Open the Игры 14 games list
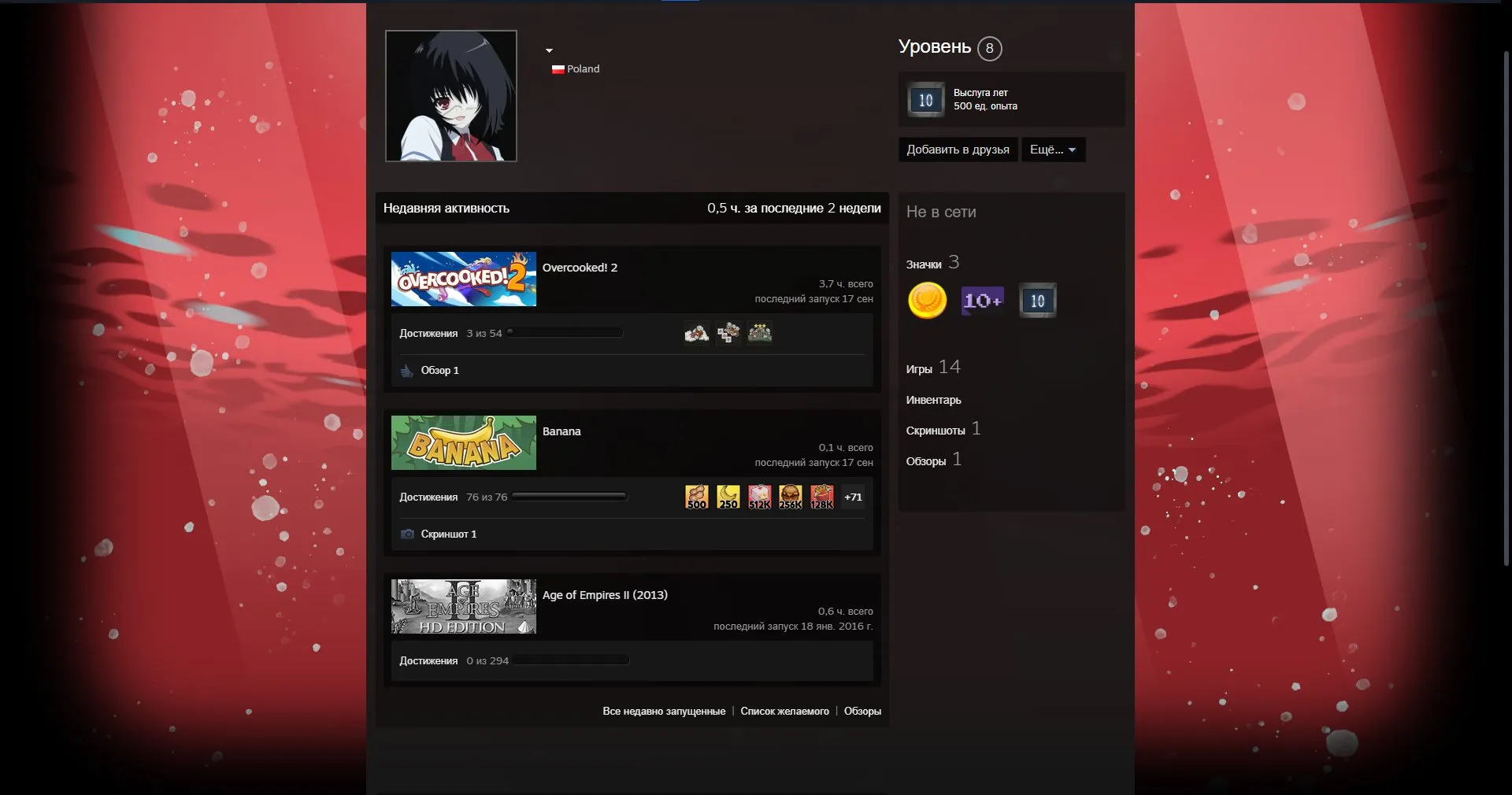This screenshot has width=1512, height=795. click(933, 367)
